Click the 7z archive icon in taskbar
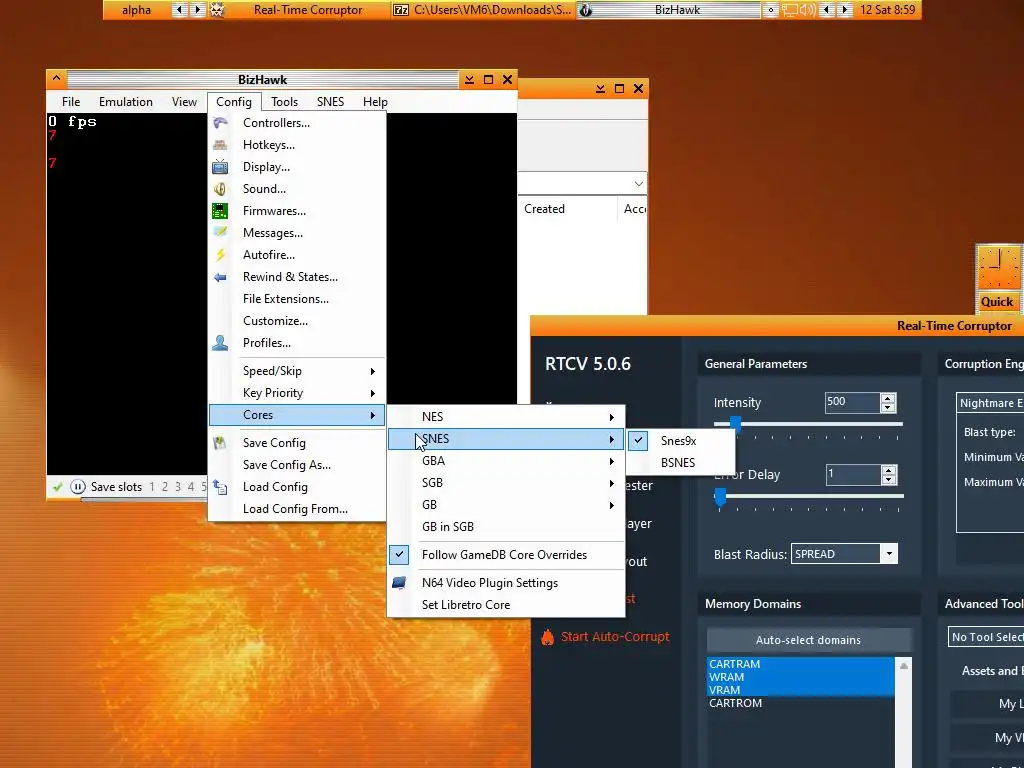The width and height of the screenshot is (1024, 768). [400, 10]
